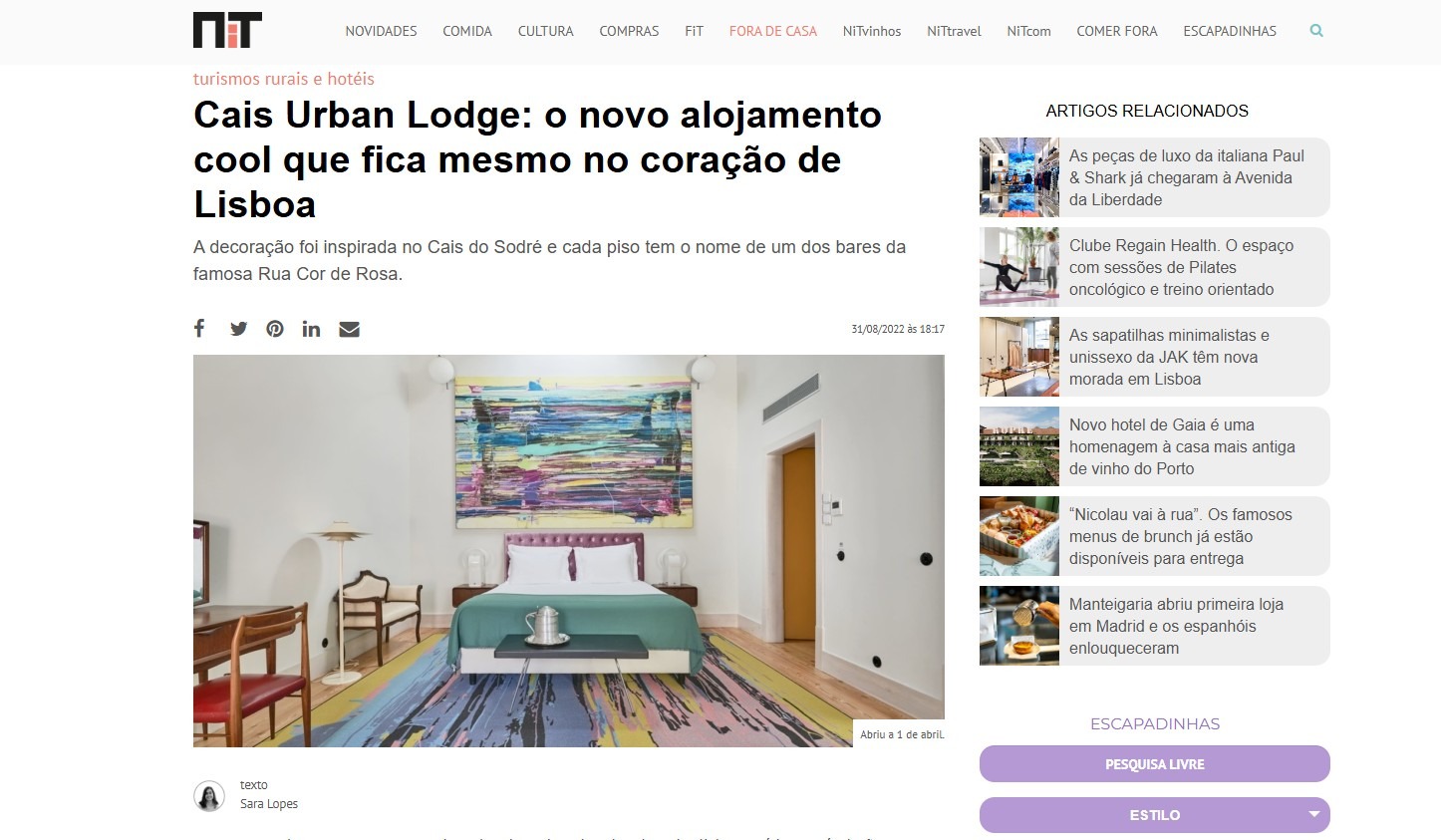Open the NOVIDADES menu item

pos(381,31)
